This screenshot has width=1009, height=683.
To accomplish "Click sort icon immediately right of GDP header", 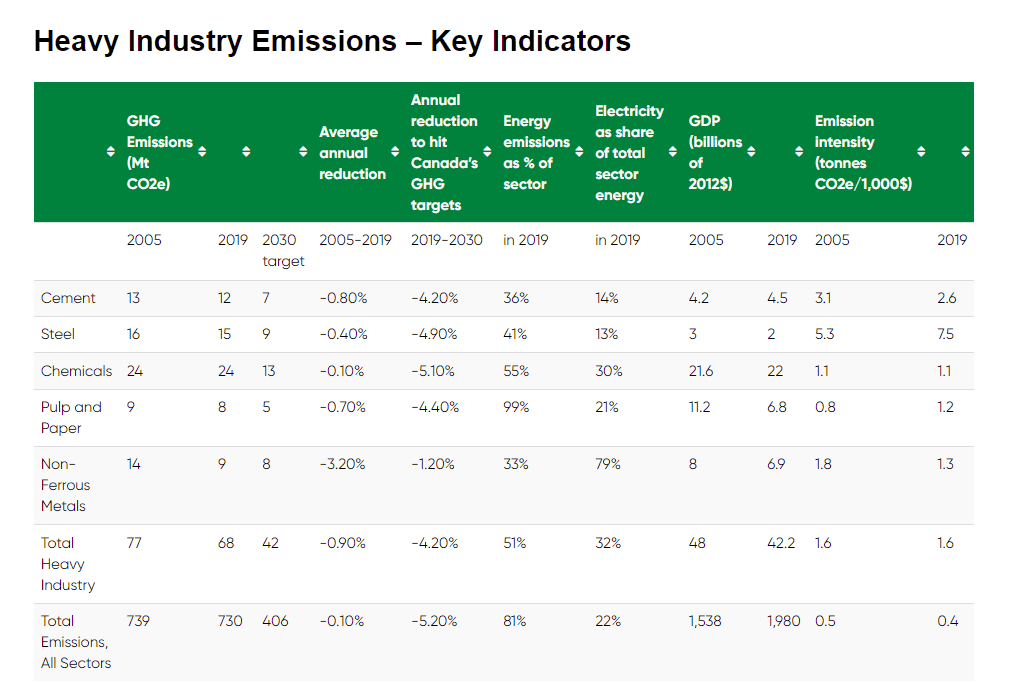I will 751,152.
